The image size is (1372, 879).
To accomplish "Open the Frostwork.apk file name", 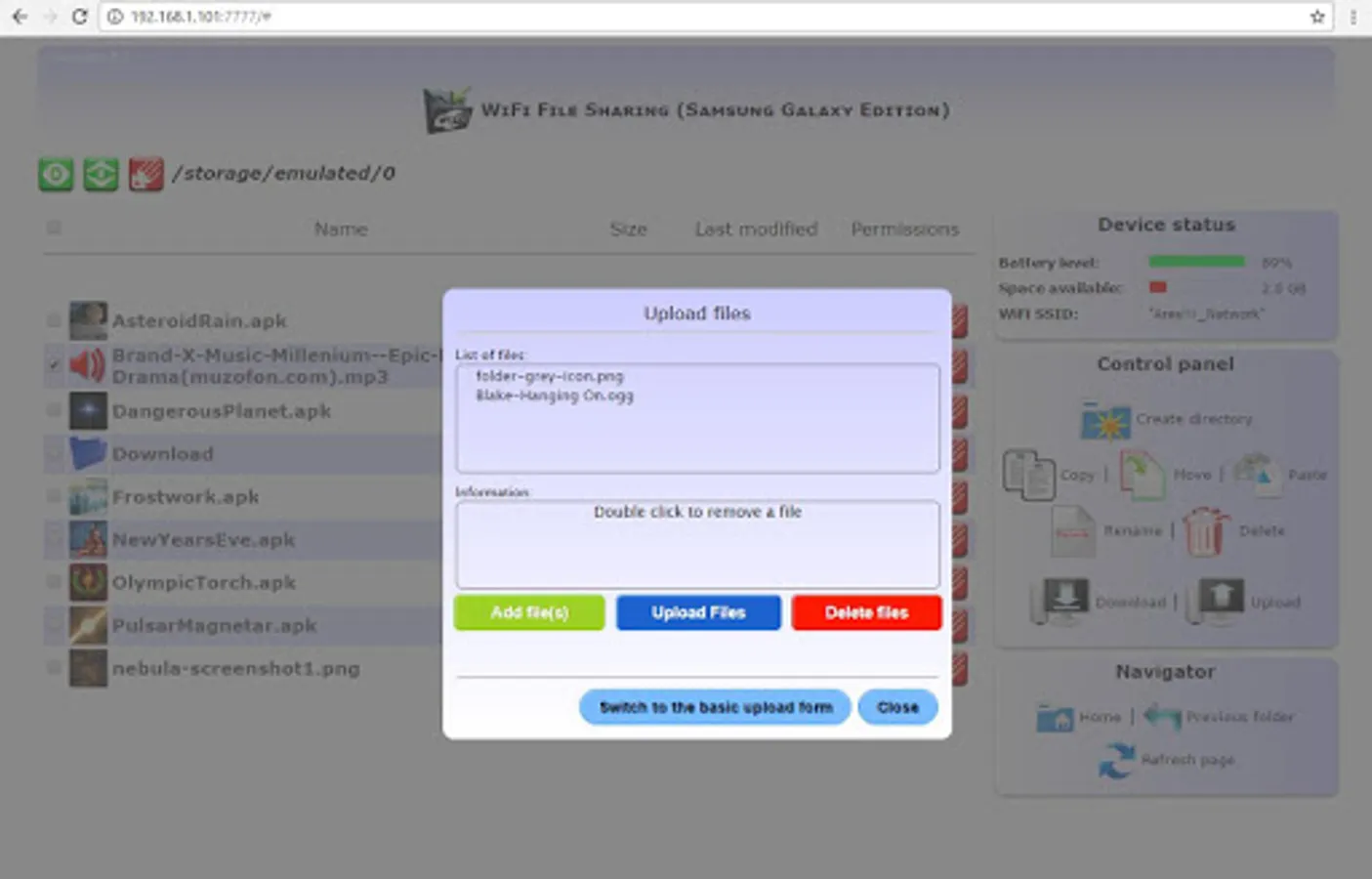I will pyautogui.click(x=186, y=496).
